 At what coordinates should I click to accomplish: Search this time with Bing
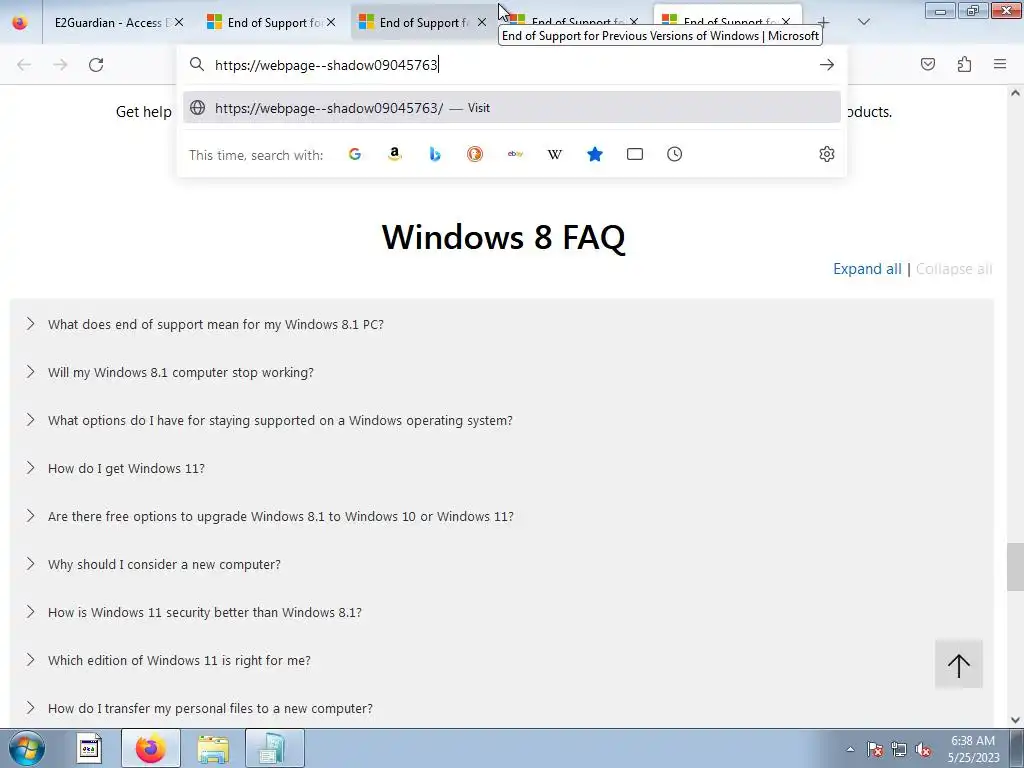[435, 154]
